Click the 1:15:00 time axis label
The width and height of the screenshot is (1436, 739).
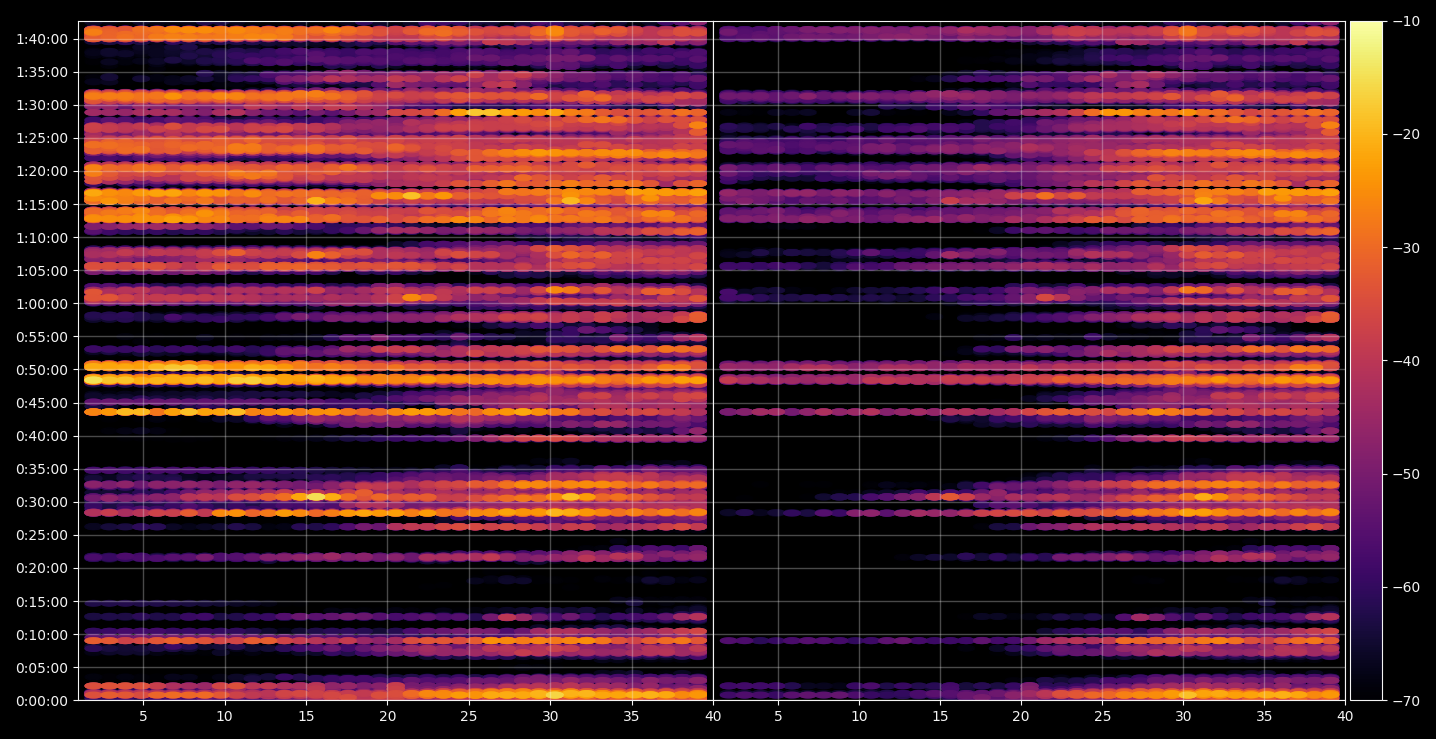pyautogui.click(x=42, y=205)
